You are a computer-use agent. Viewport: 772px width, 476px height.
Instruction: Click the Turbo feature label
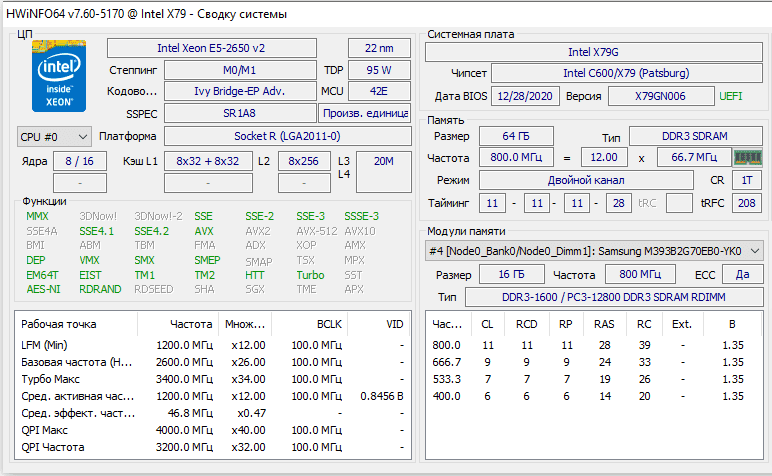310,275
